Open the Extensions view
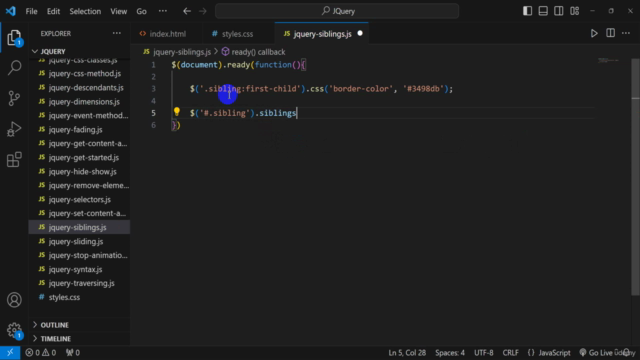 click(x=14, y=160)
